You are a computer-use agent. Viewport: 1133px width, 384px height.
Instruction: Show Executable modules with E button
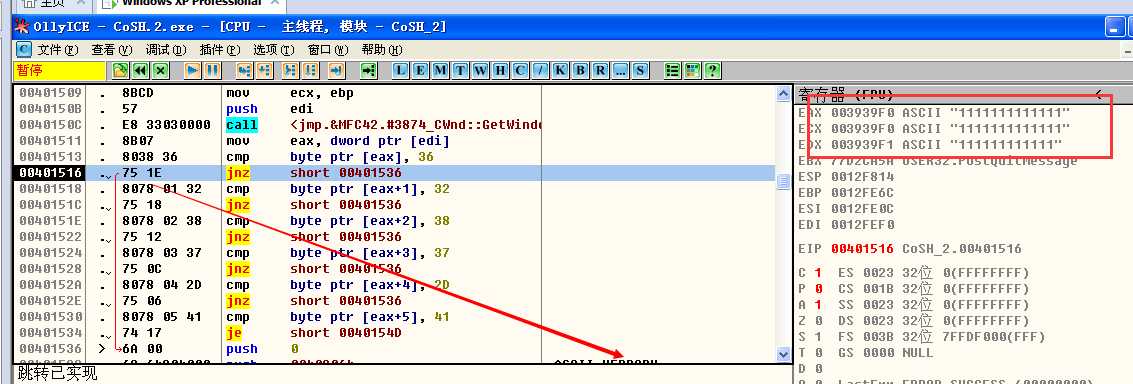pos(421,70)
